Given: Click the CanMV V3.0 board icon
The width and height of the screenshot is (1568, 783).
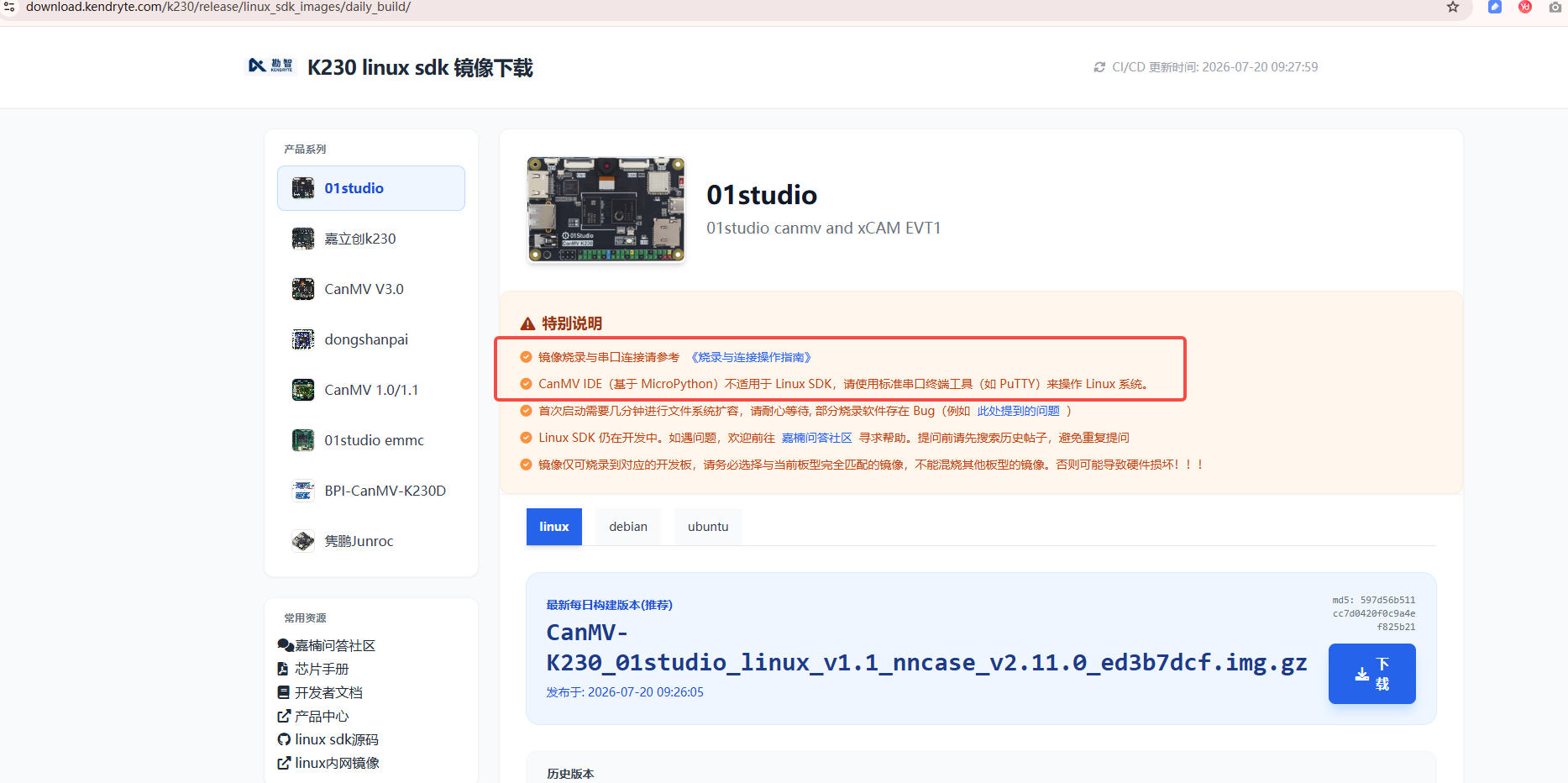Looking at the screenshot, I should pos(303,289).
